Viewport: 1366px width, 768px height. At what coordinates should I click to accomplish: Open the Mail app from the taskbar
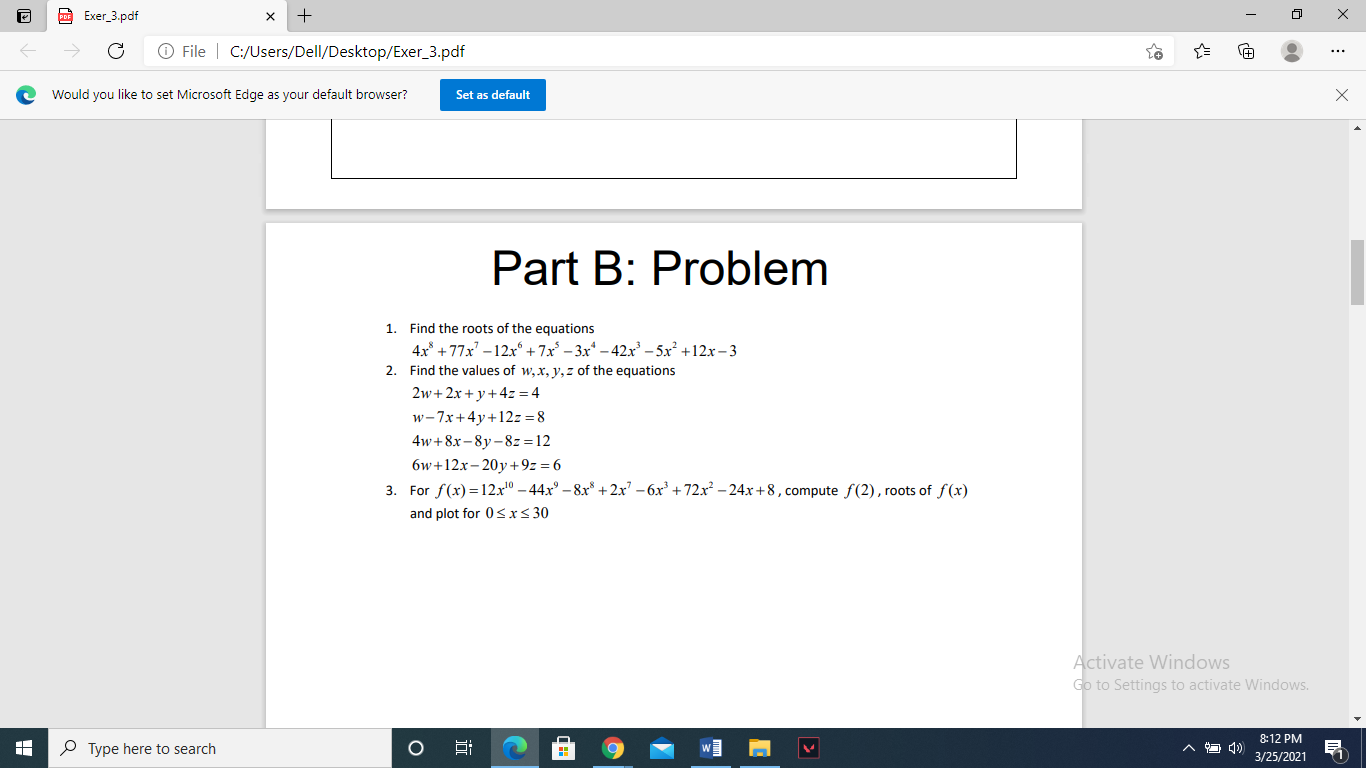click(x=662, y=747)
